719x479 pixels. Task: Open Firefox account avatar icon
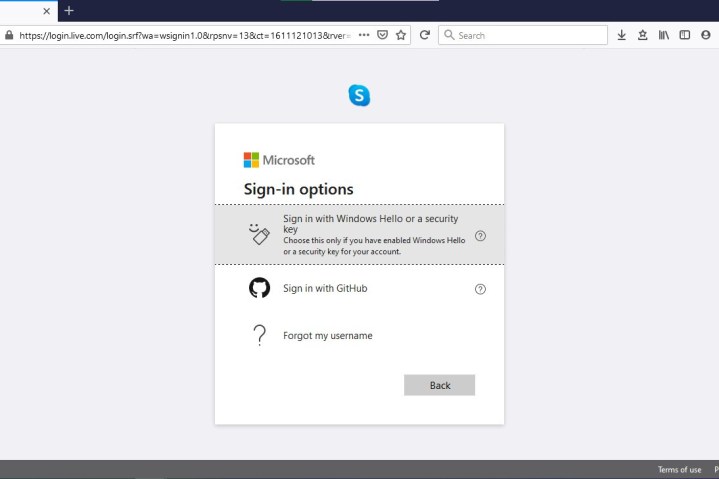pyautogui.click(x=706, y=35)
